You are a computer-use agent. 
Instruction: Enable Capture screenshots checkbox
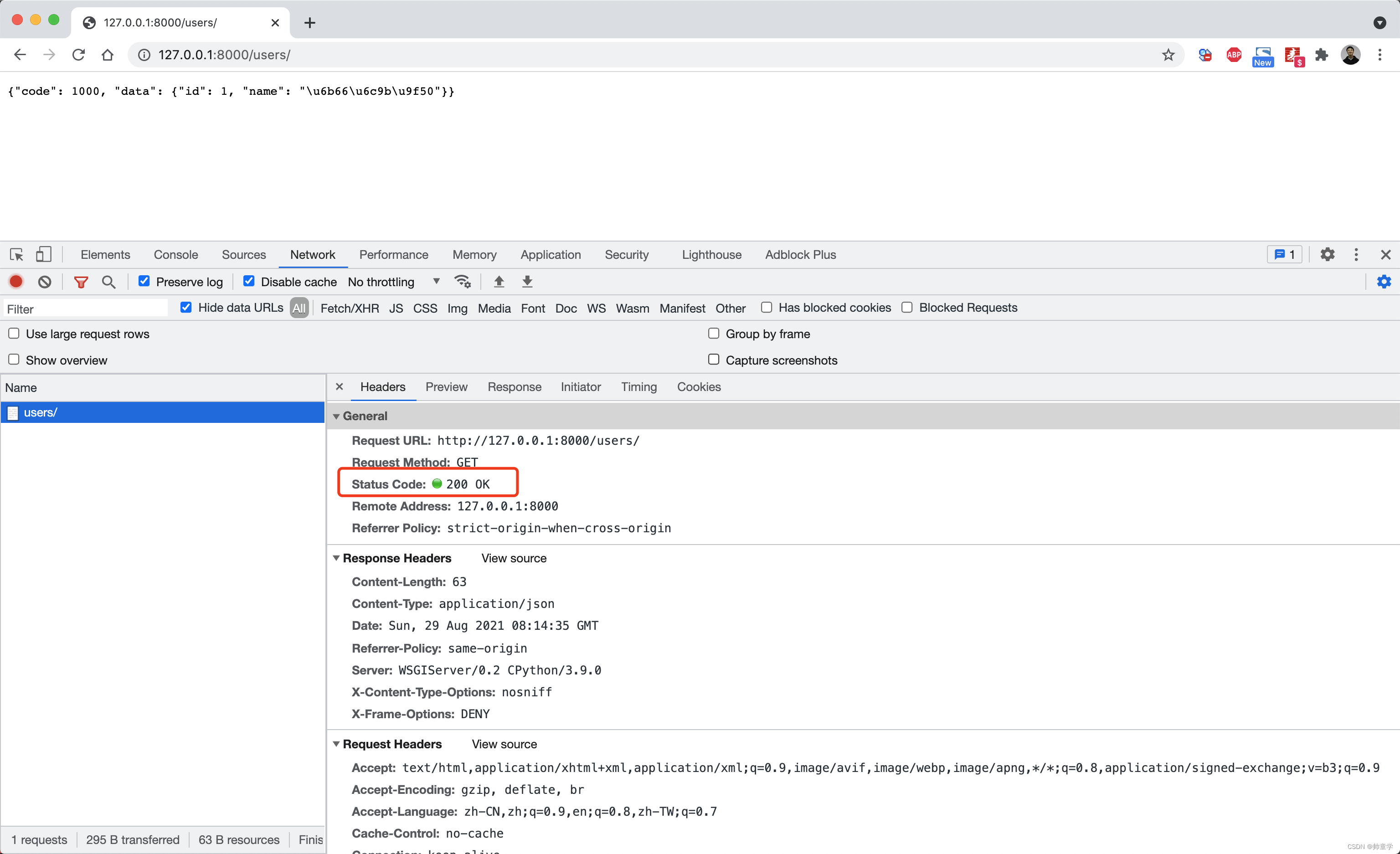coord(714,360)
